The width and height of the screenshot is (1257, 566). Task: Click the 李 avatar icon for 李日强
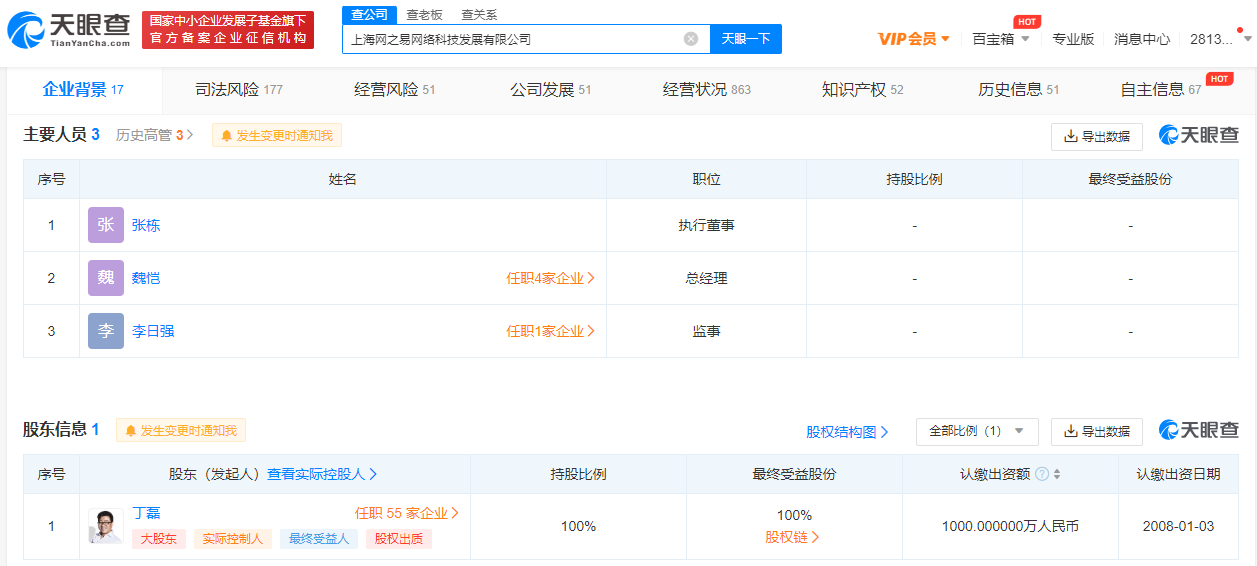(106, 331)
